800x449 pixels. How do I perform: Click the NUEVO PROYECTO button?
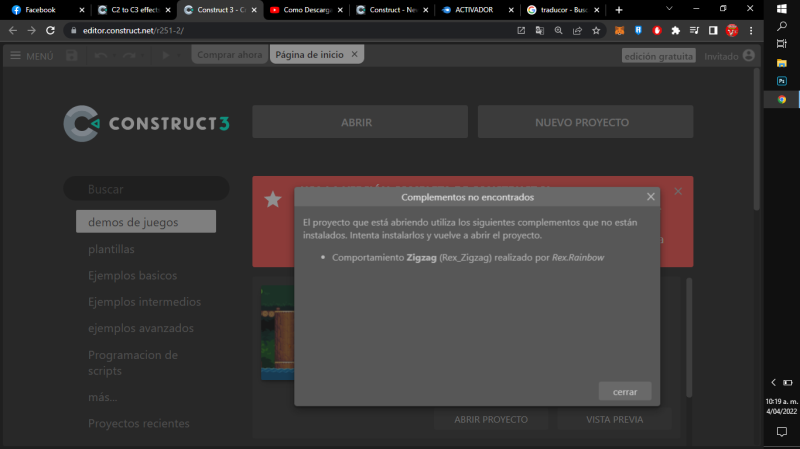pyautogui.click(x=585, y=122)
